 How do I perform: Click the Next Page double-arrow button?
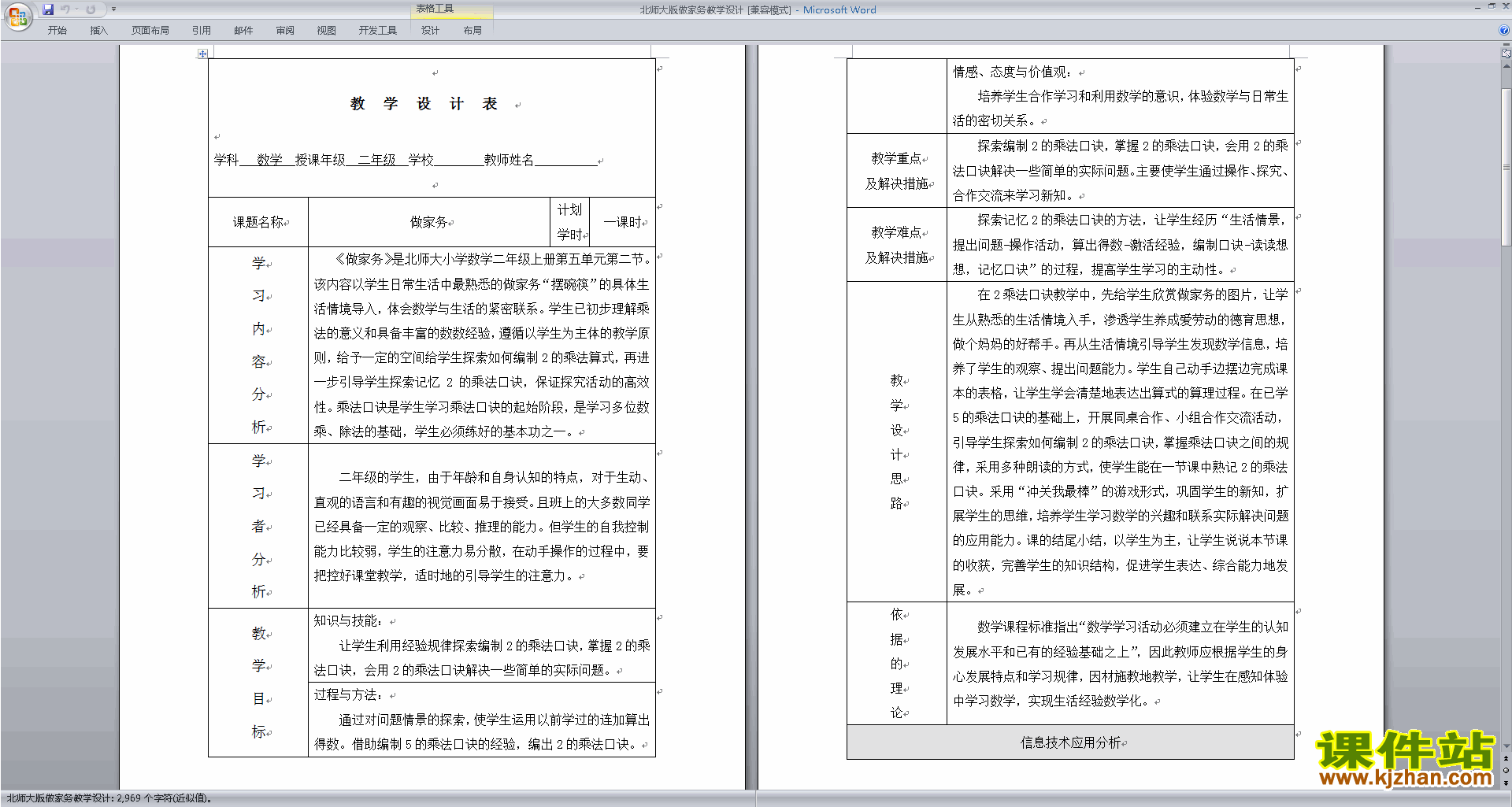(1506, 783)
